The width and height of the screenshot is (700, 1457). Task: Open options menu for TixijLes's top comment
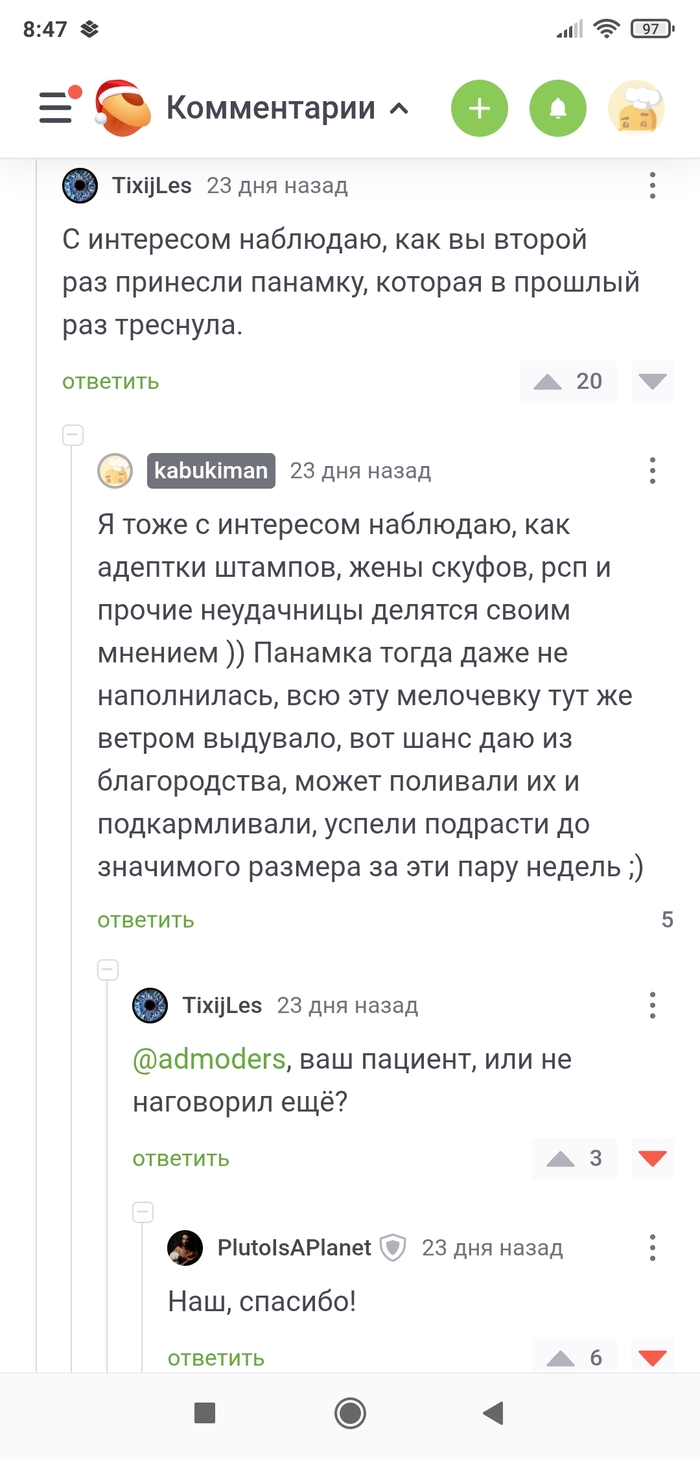(x=652, y=185)
